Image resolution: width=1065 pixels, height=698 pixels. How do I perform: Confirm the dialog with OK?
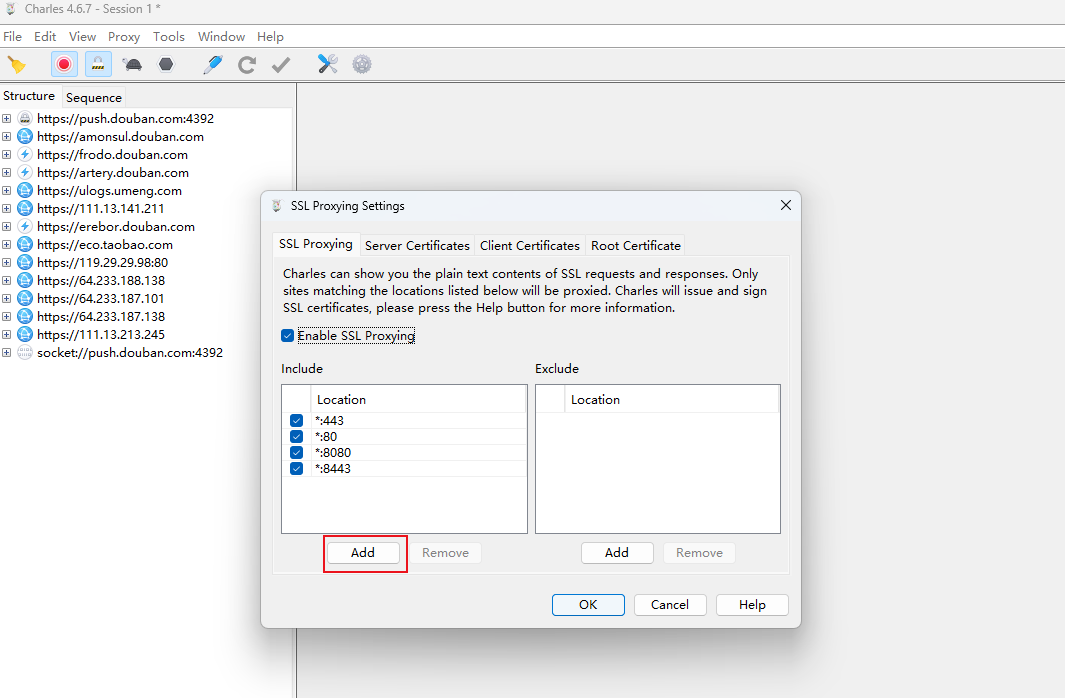pyautogui.click(x=588, y=604)
